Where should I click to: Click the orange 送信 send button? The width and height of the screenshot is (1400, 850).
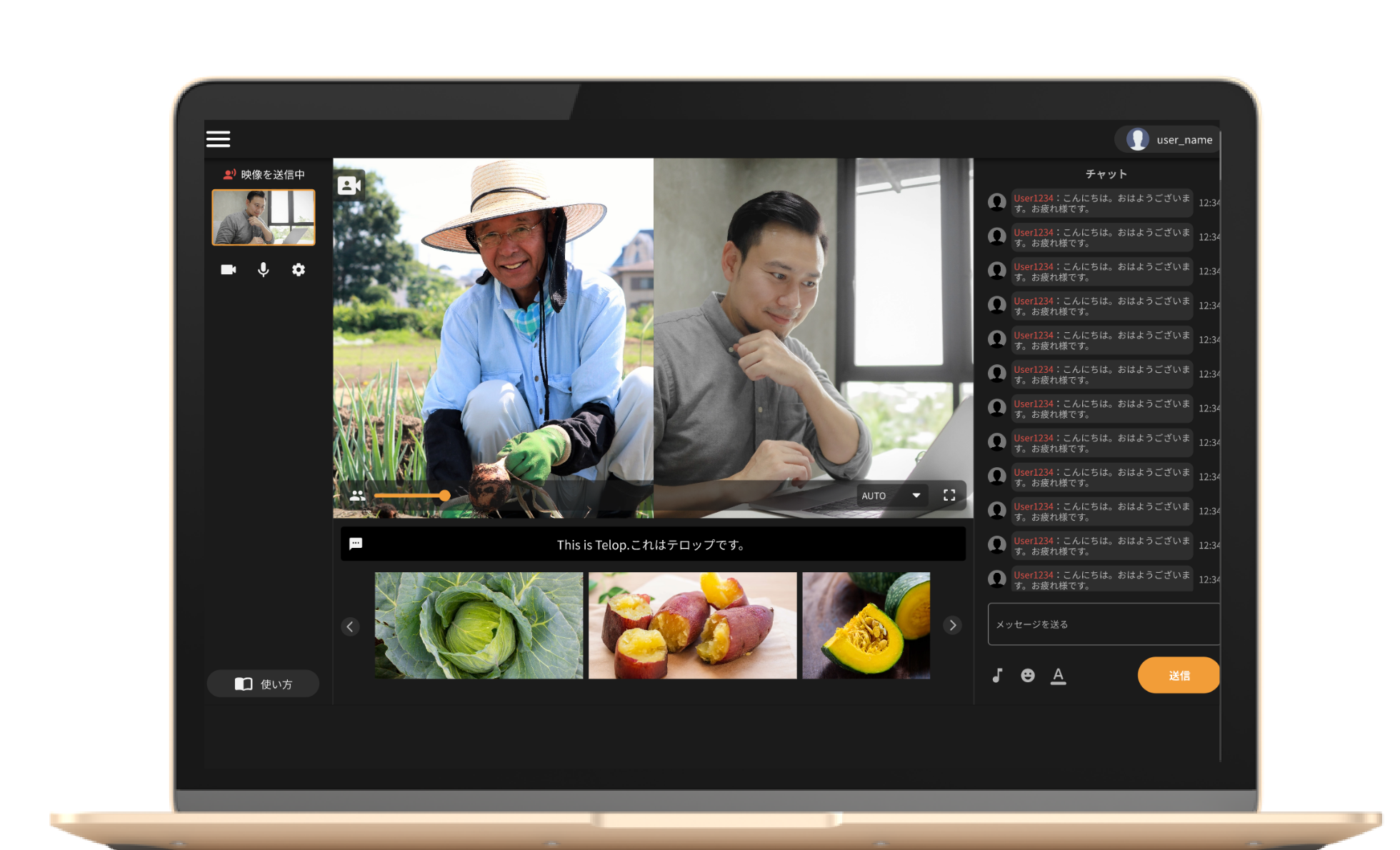pos(1179,675)
